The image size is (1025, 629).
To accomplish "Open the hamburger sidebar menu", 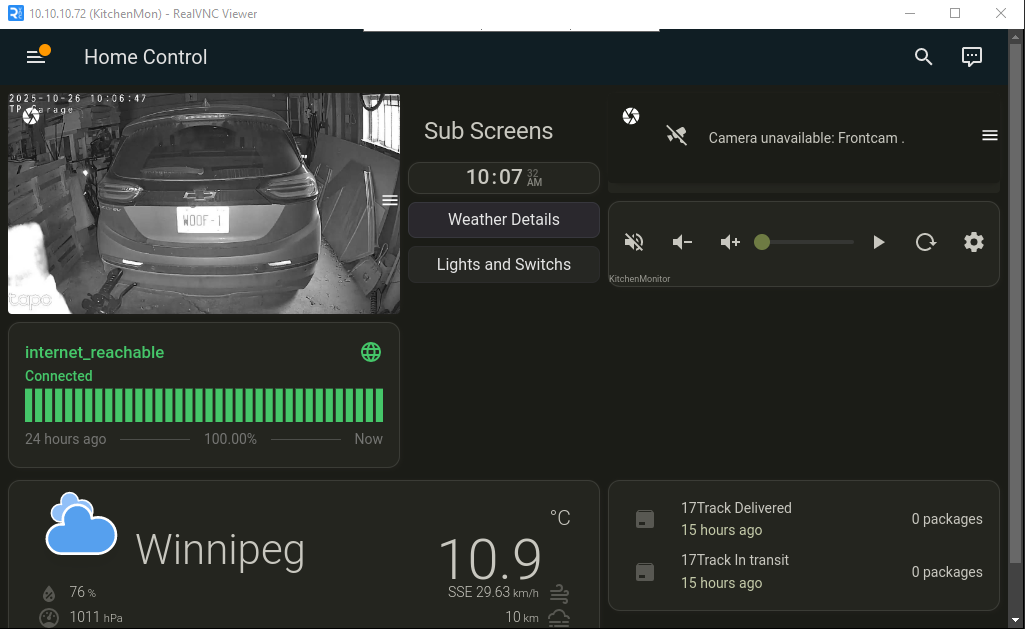I will [36, 57].
